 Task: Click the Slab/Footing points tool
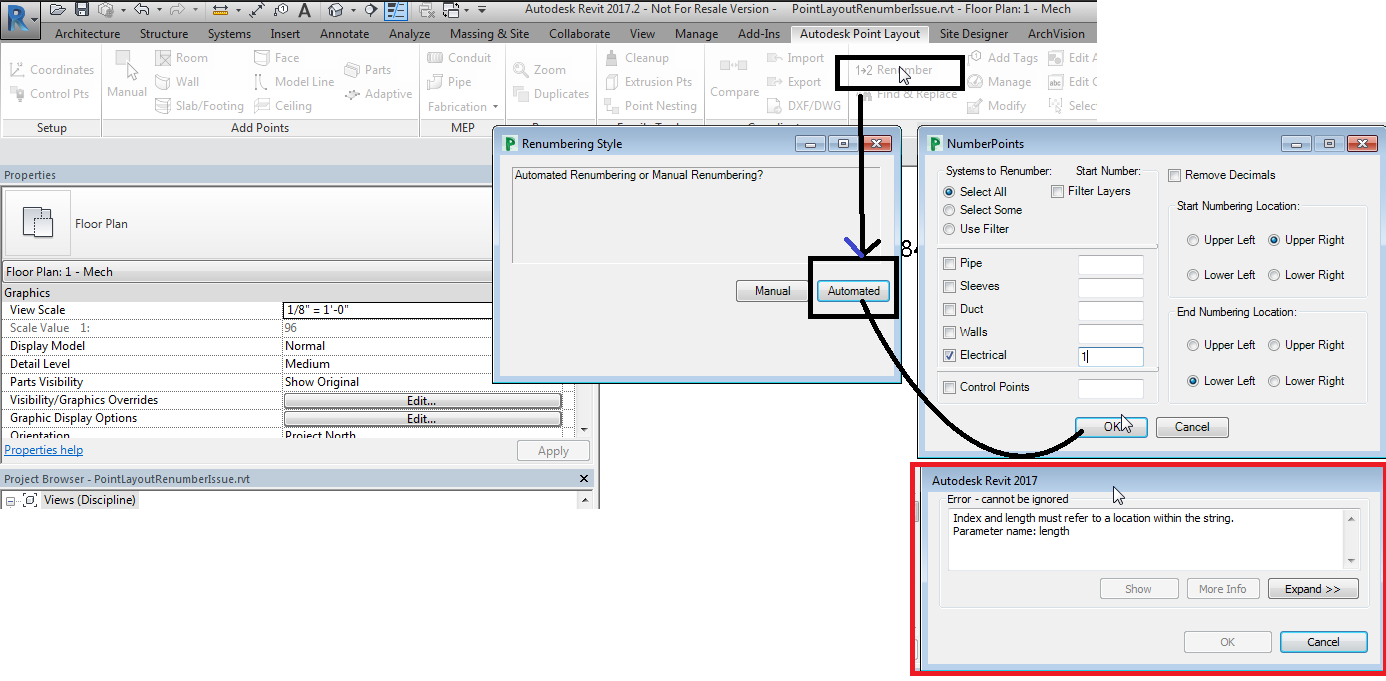tap(200, 106)
